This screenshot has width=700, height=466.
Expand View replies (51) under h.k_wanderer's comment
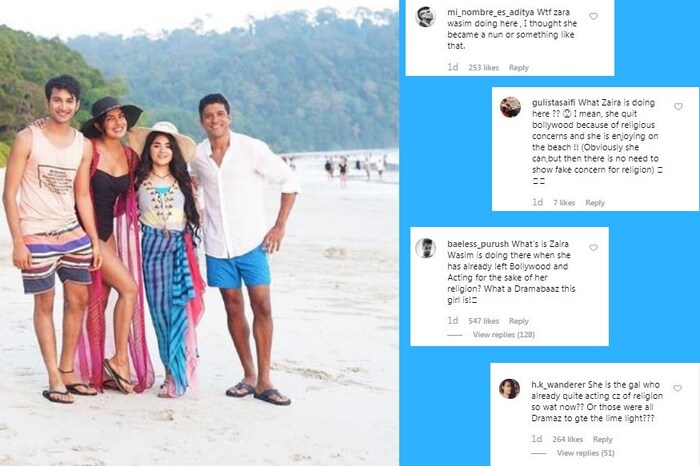pos(588,452)
